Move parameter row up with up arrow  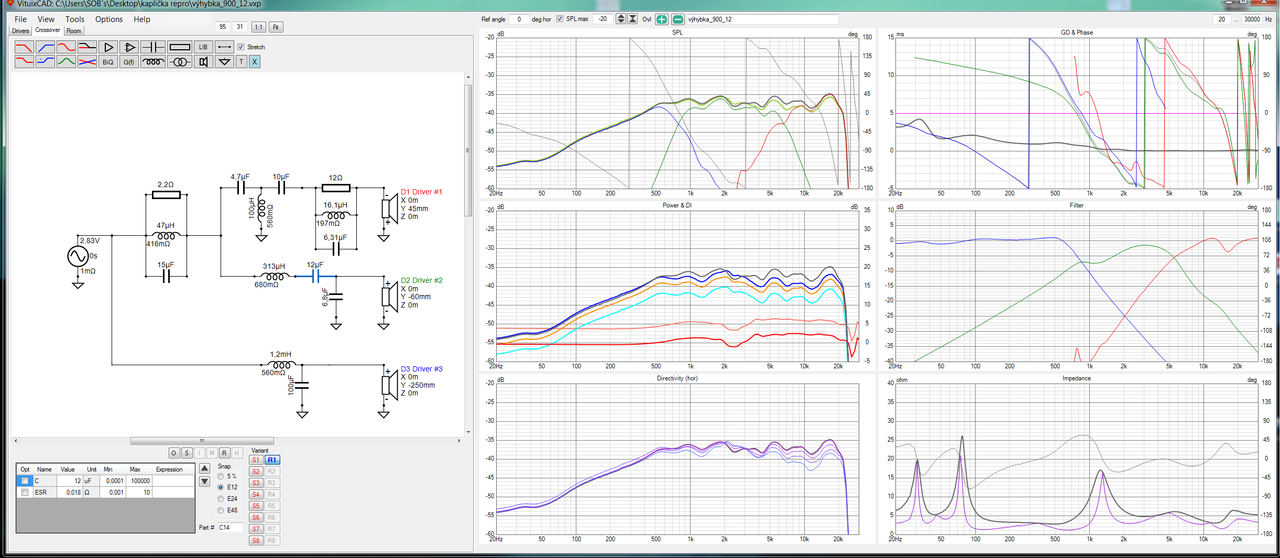(205, 469)
